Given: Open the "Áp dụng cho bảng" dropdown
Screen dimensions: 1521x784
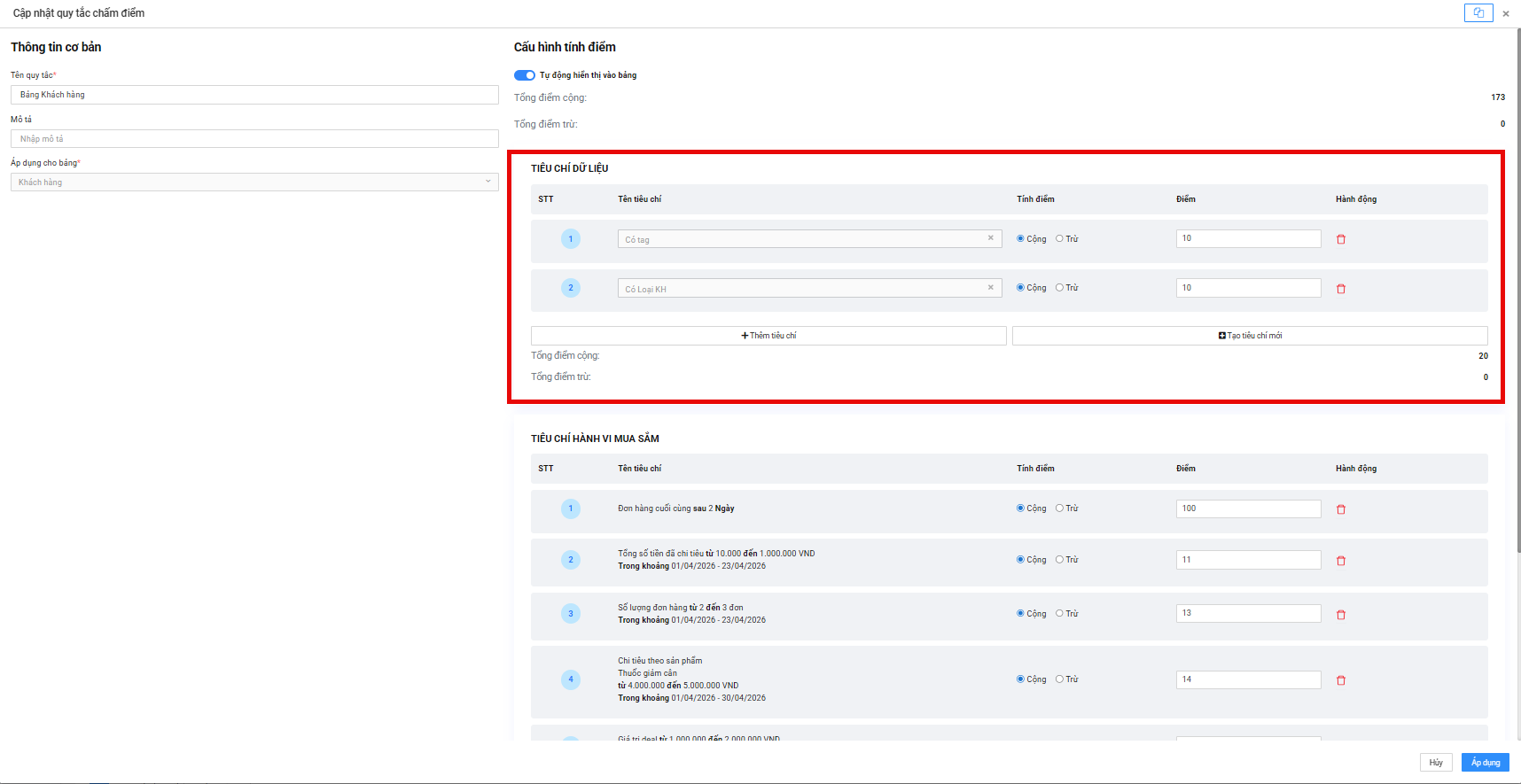Looking at the screenshot, I should (254, 182).
